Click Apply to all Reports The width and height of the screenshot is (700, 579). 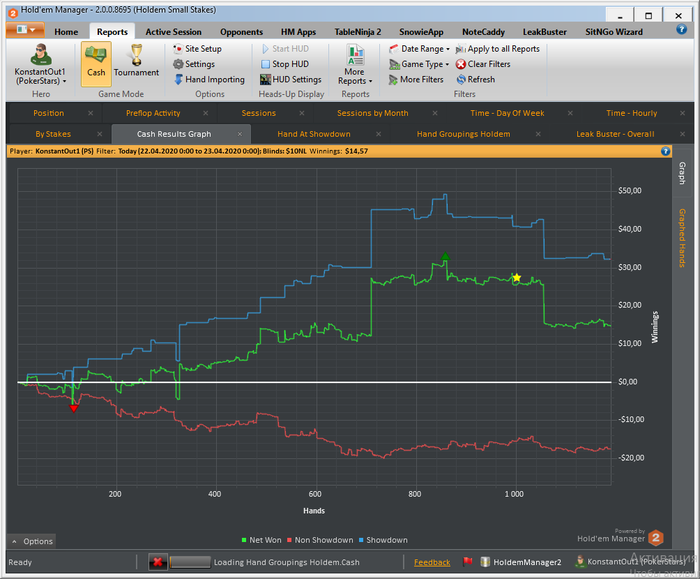coord(497,49)
